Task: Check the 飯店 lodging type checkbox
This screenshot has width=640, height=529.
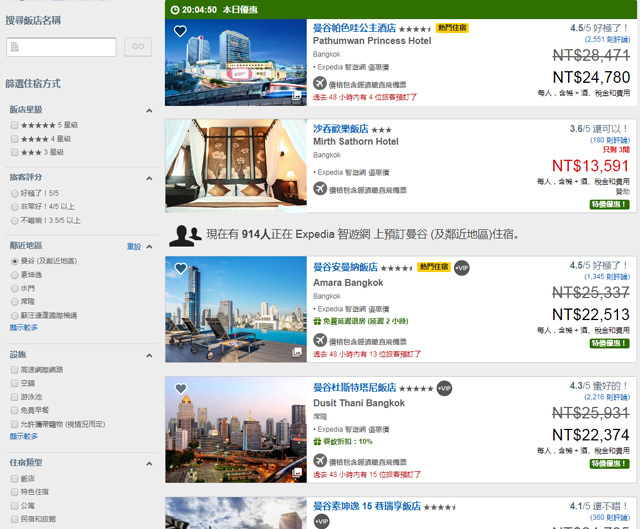Action: [x=14, y=478]
